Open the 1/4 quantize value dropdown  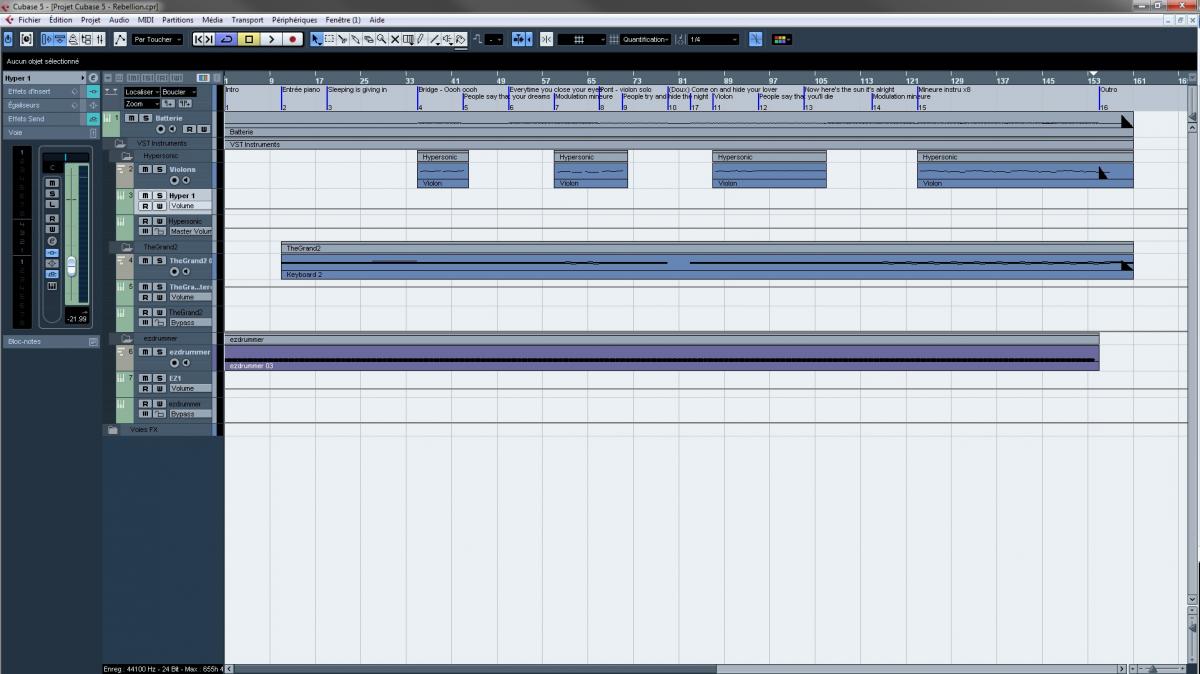click(713, 39)
